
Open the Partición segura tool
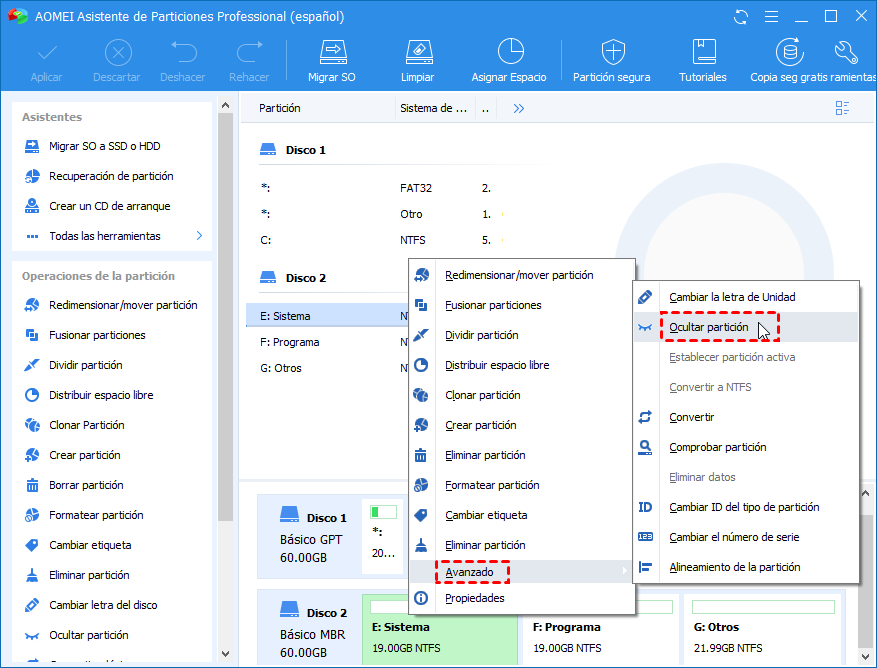(612, 60)
